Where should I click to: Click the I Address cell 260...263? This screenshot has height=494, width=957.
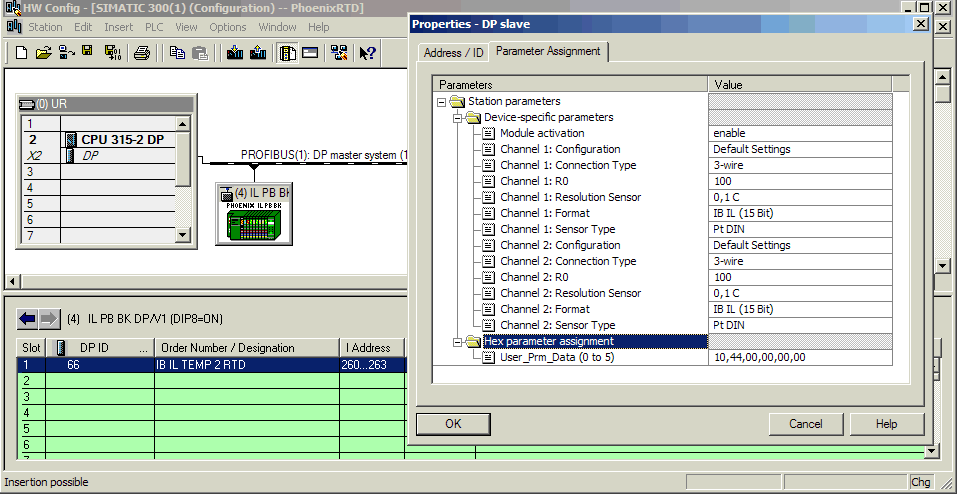372,365
